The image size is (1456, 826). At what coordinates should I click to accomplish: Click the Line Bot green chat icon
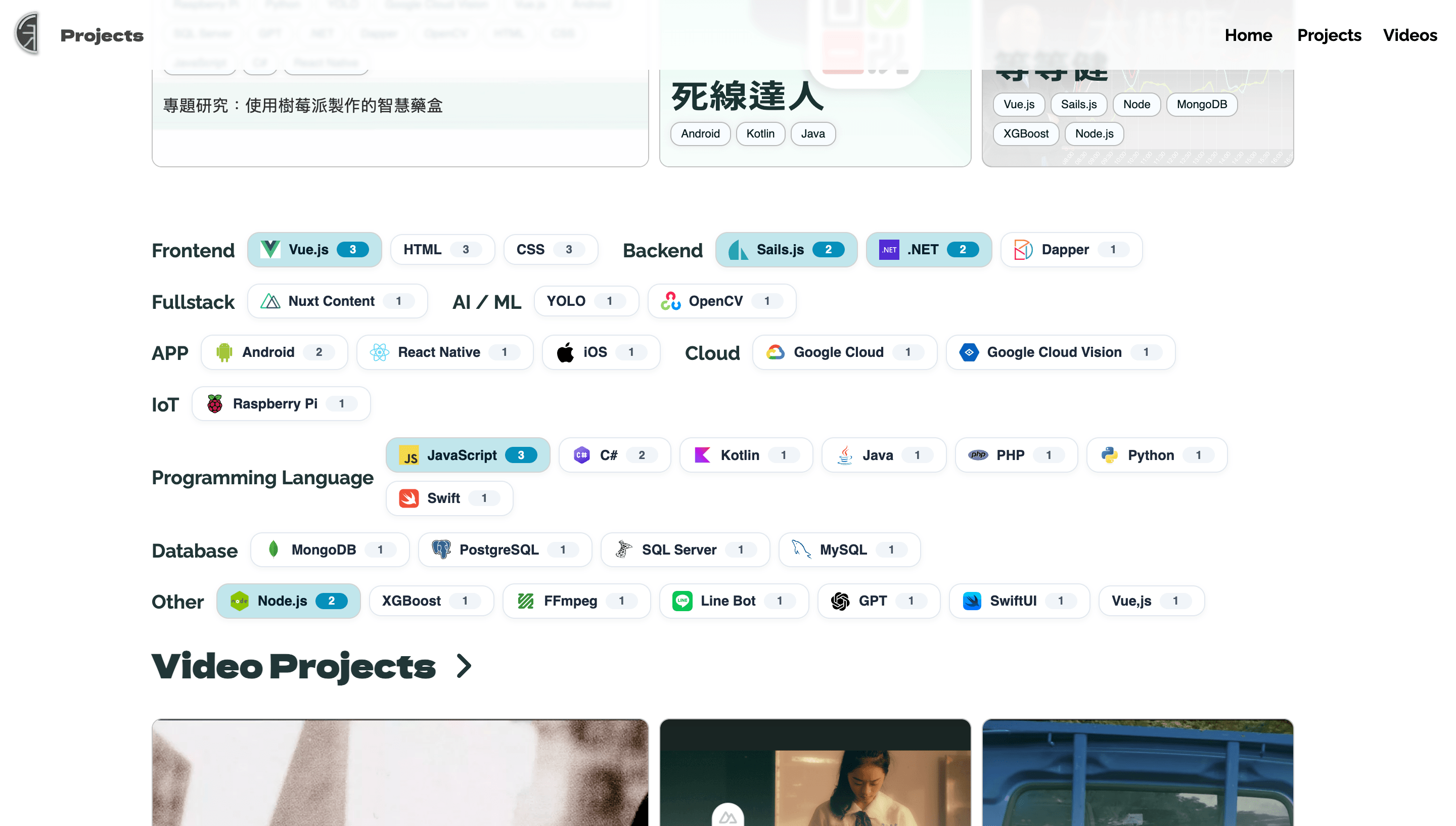tap(682, 602)
